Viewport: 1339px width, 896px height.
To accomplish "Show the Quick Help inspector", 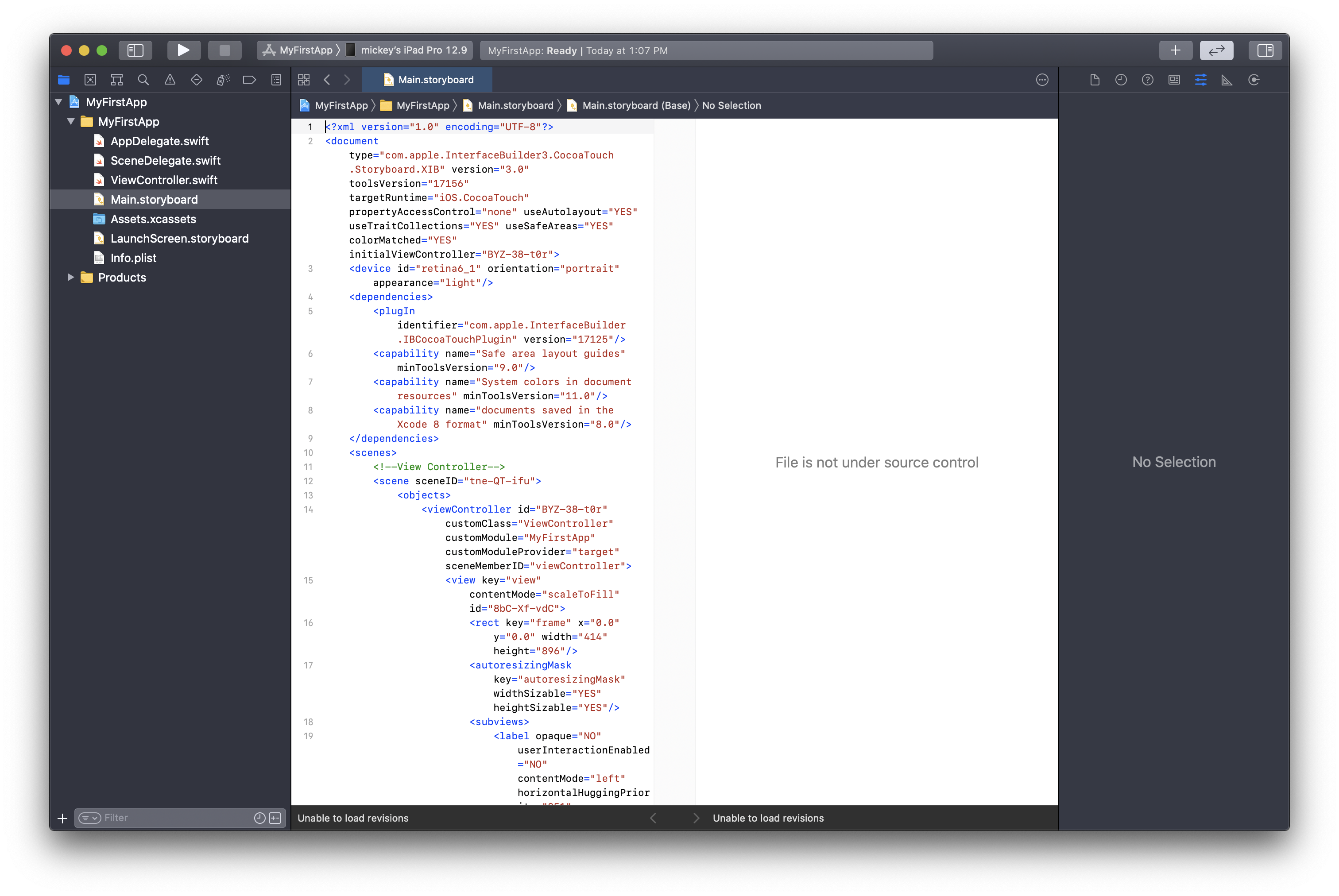I will 1148,80.
